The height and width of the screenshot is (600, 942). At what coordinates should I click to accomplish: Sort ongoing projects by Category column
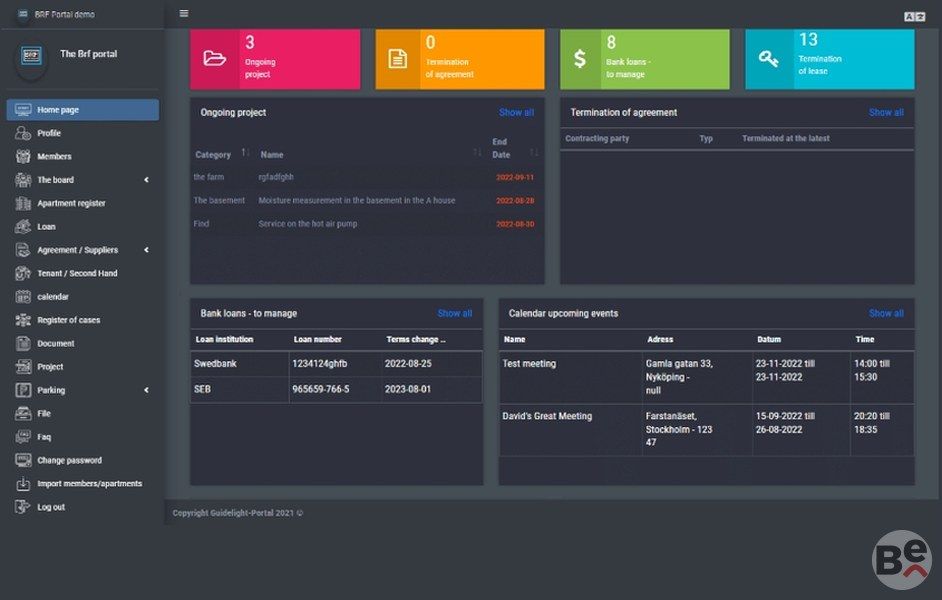pyautogui.click(x=244, y=154)
